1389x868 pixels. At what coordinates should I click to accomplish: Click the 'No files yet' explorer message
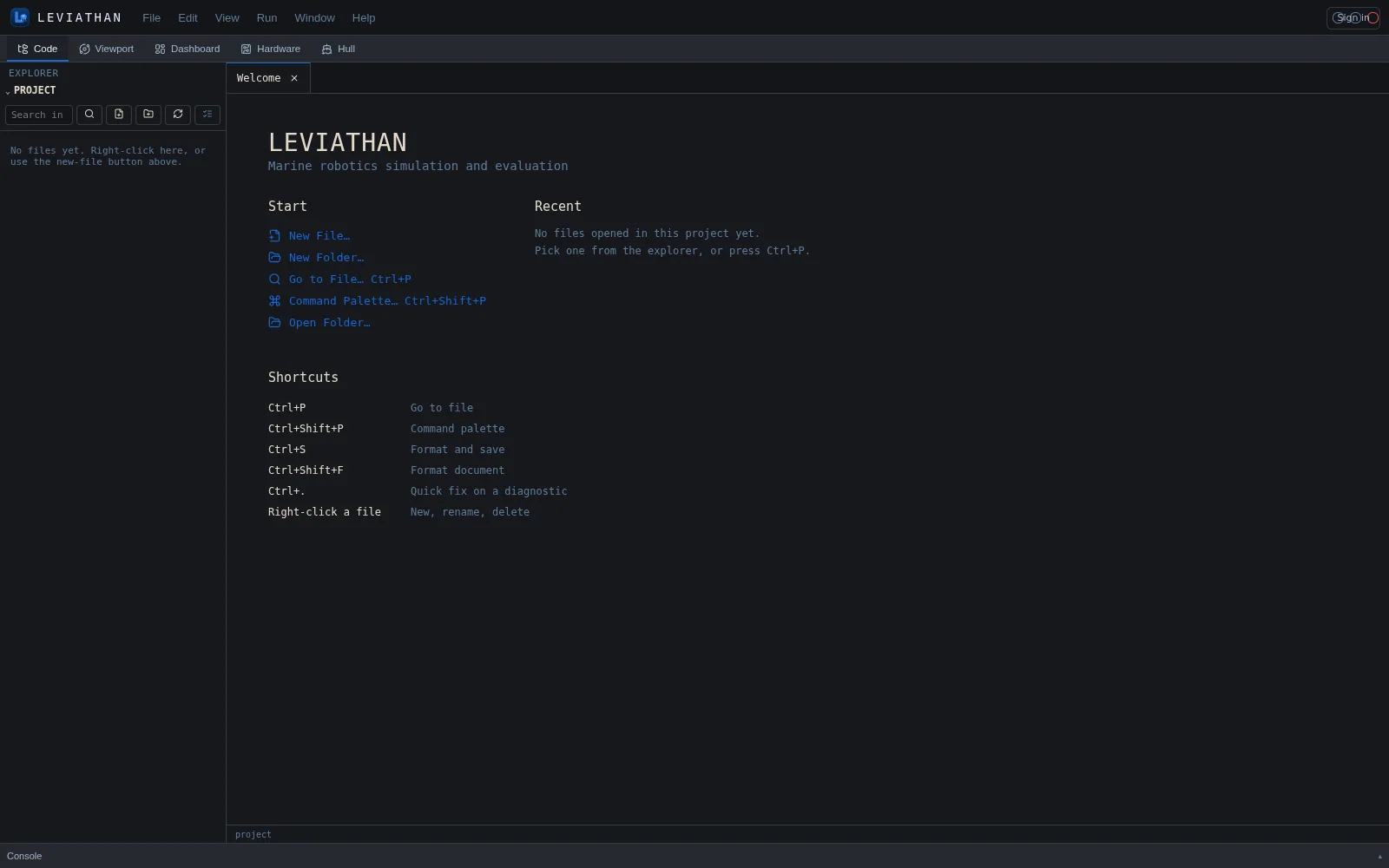(x=109, y=156)
